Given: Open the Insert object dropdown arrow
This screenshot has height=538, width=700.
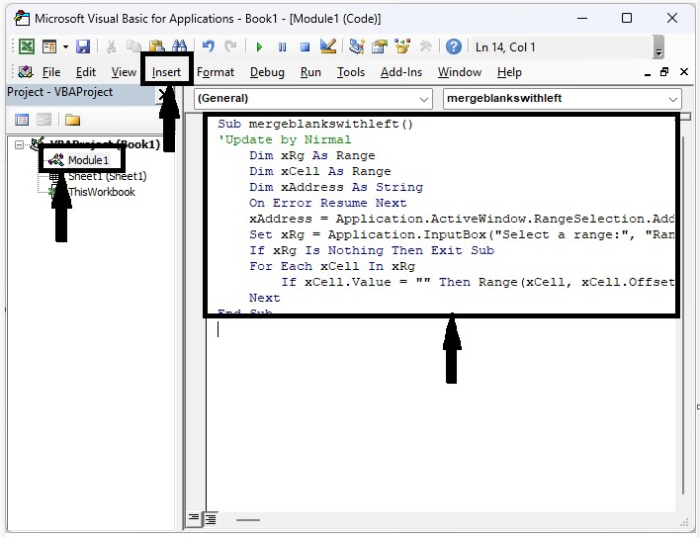Looking at the screenshot, I should click(65, 46).
